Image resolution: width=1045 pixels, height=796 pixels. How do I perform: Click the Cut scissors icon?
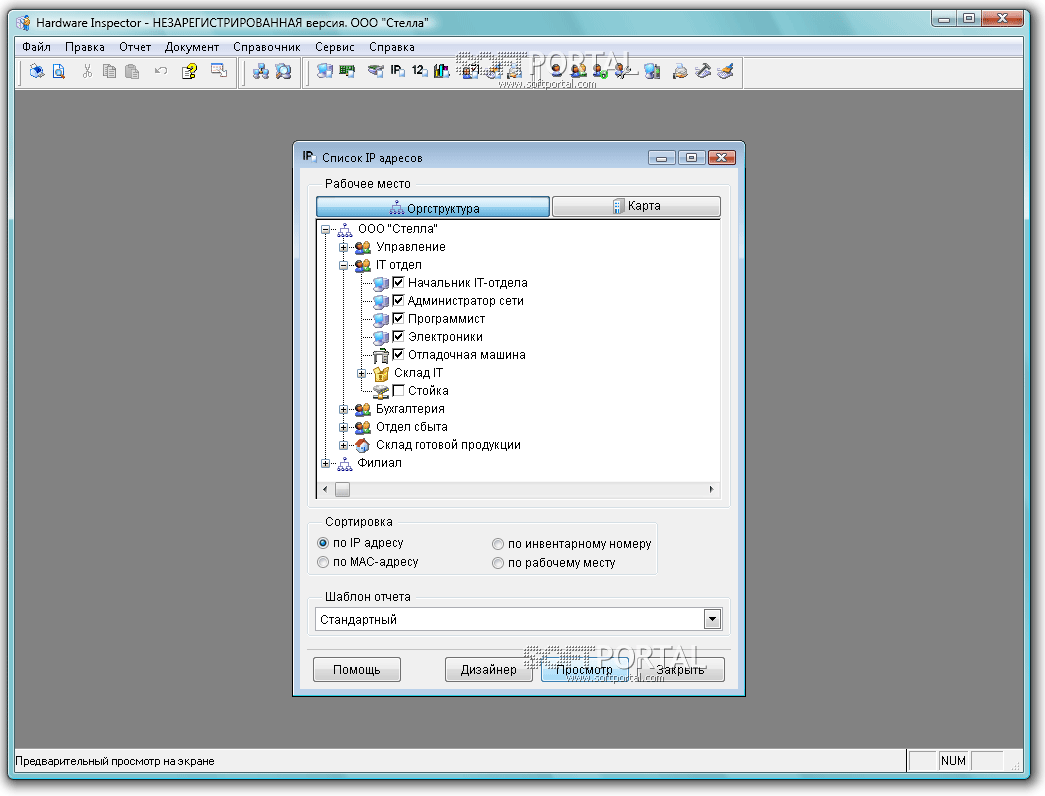[x=87, y=71]
